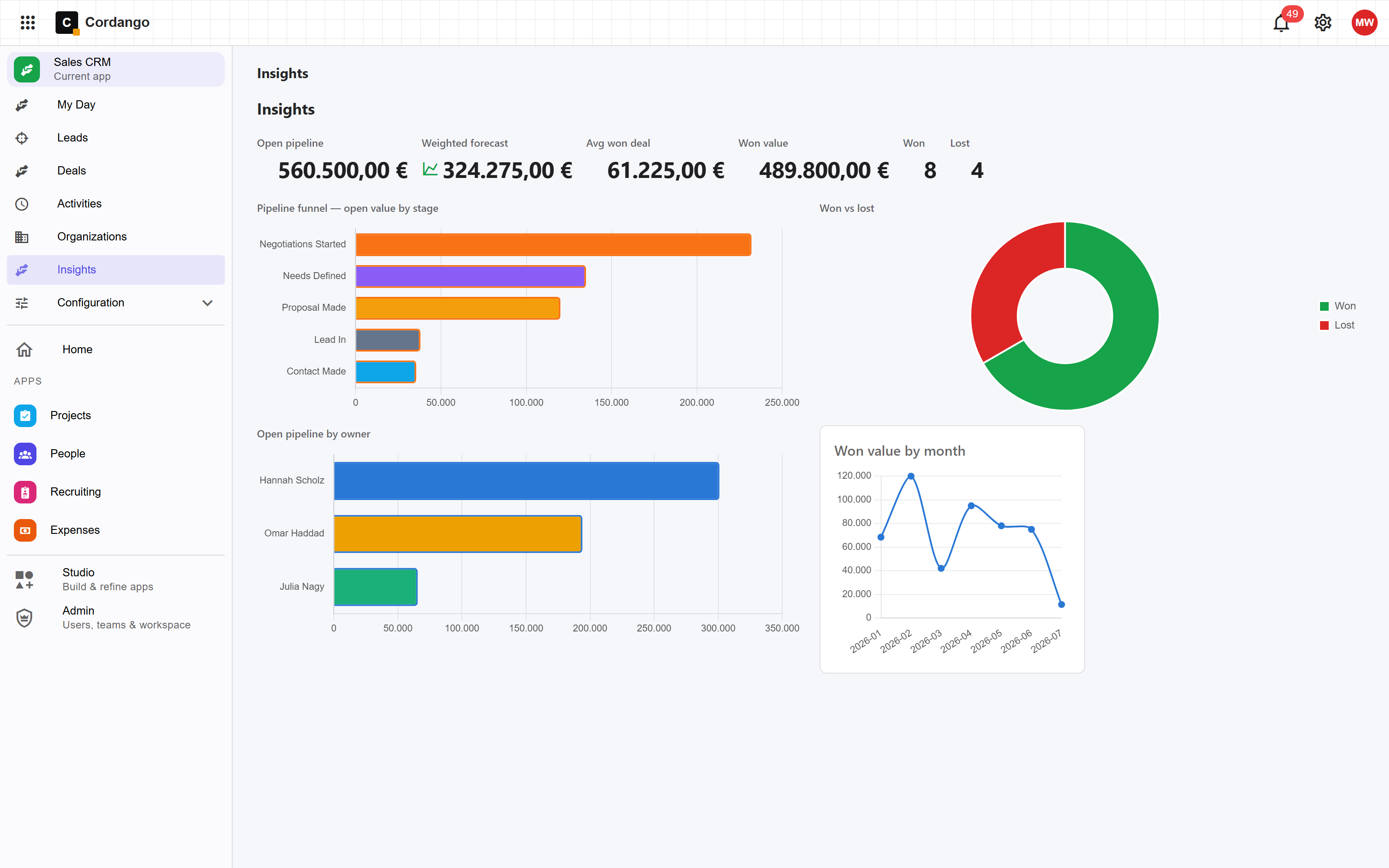Click the Deals handshake icon
Viewport: 1389px width, 868px height.
tap(22, 171)
